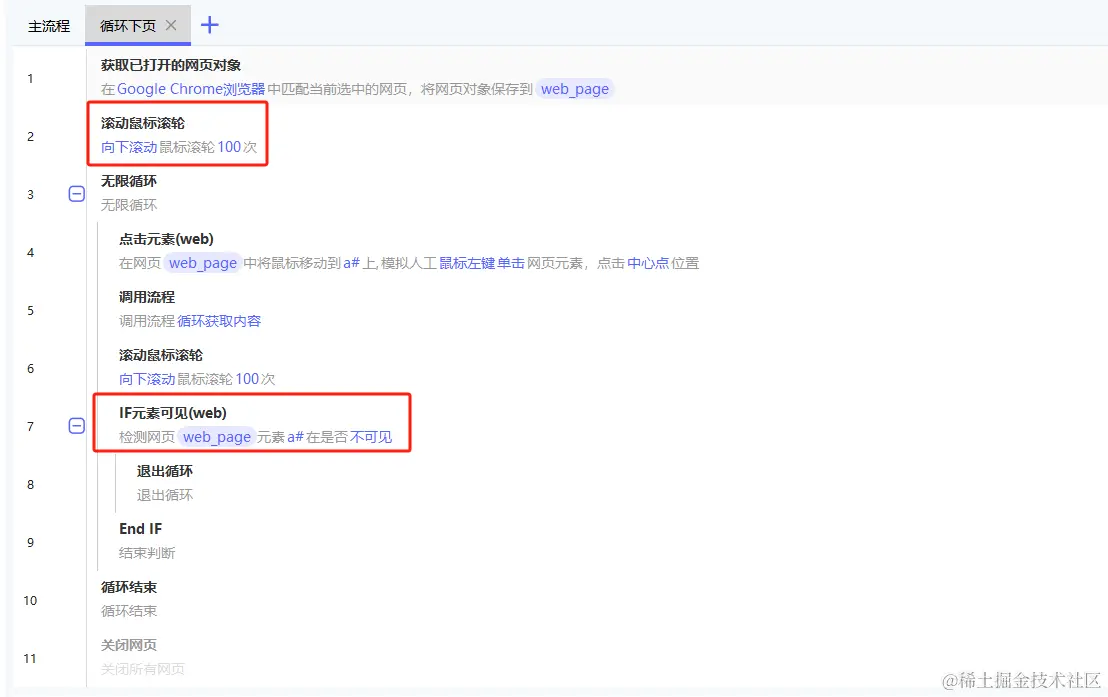Select the 退出循环 step on line 8
Screen dimensions: 1108x697
[165, 471]
